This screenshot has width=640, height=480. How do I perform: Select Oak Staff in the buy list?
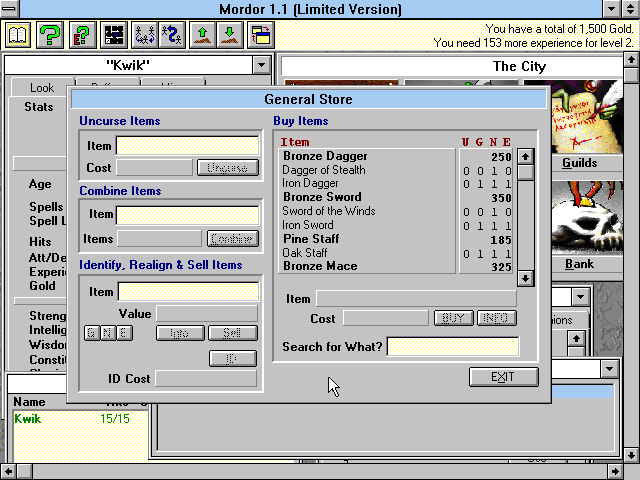367,253
